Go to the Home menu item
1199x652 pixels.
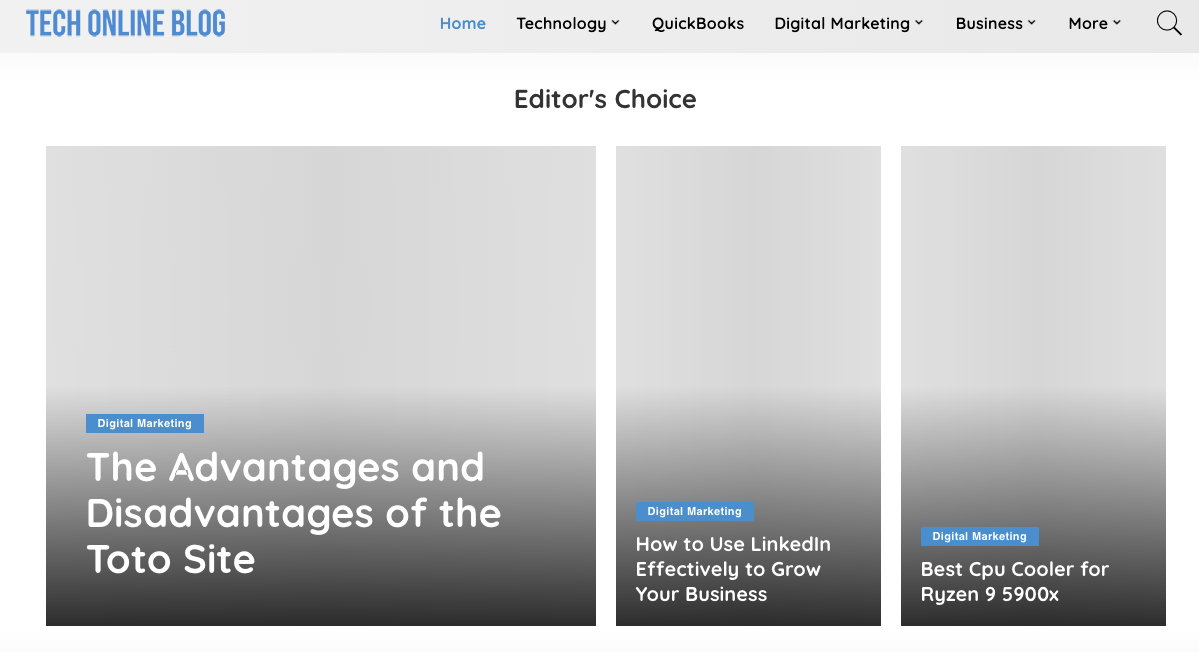tap(463, 24)
